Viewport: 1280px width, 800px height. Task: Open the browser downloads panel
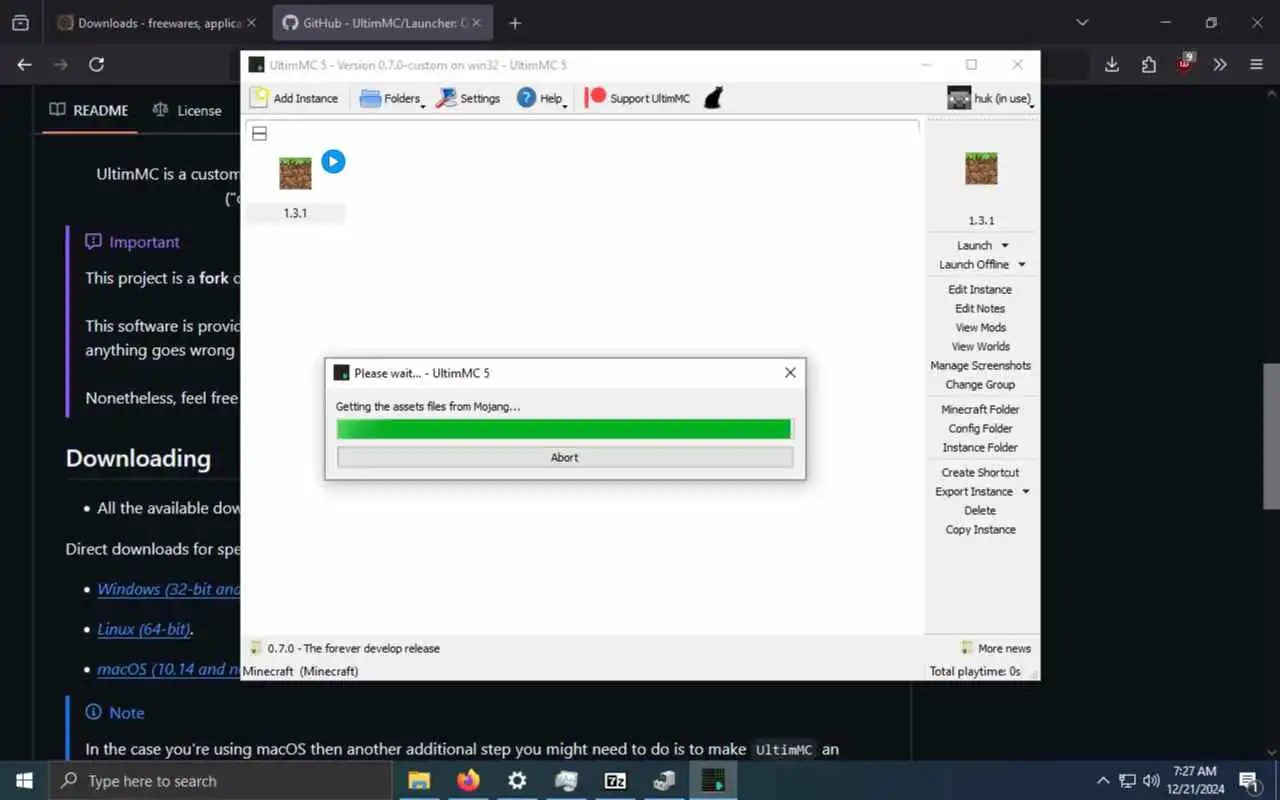click(x=1112, y=64)
